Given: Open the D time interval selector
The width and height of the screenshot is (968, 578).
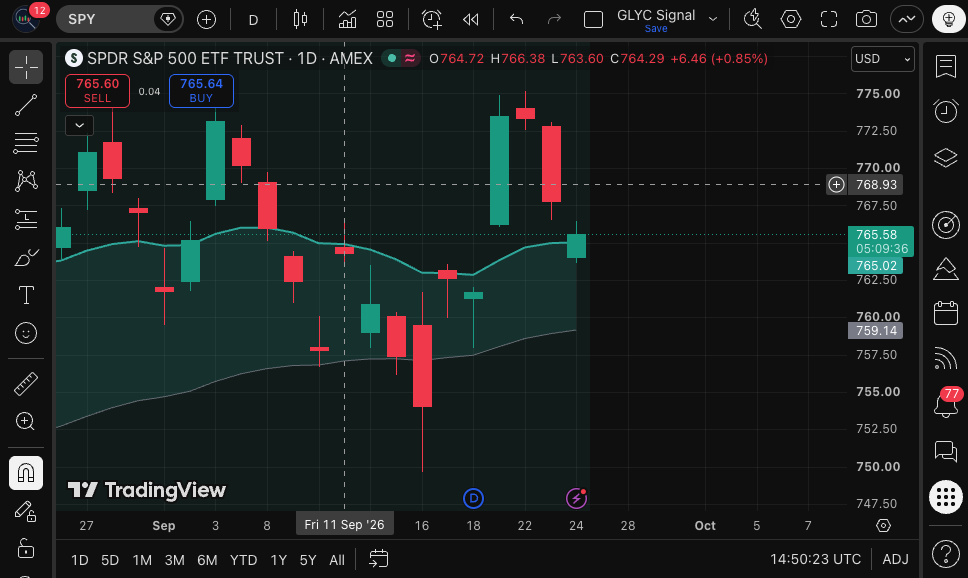Looking at the screenshot, I should [x=253, y=20].
